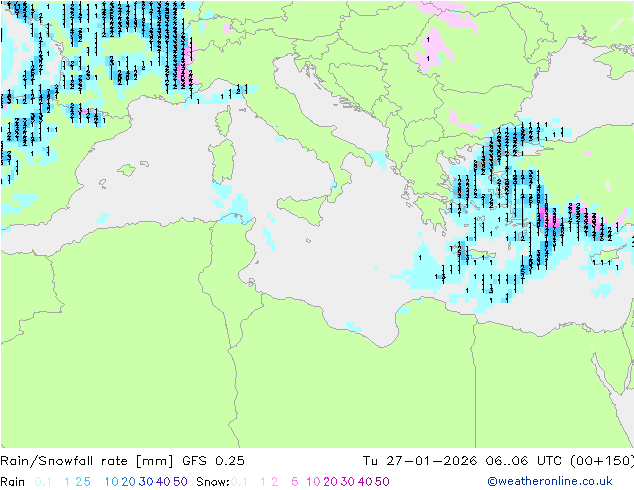
Task: Pick the Snow legend 5 value
Action: point(295,482)
